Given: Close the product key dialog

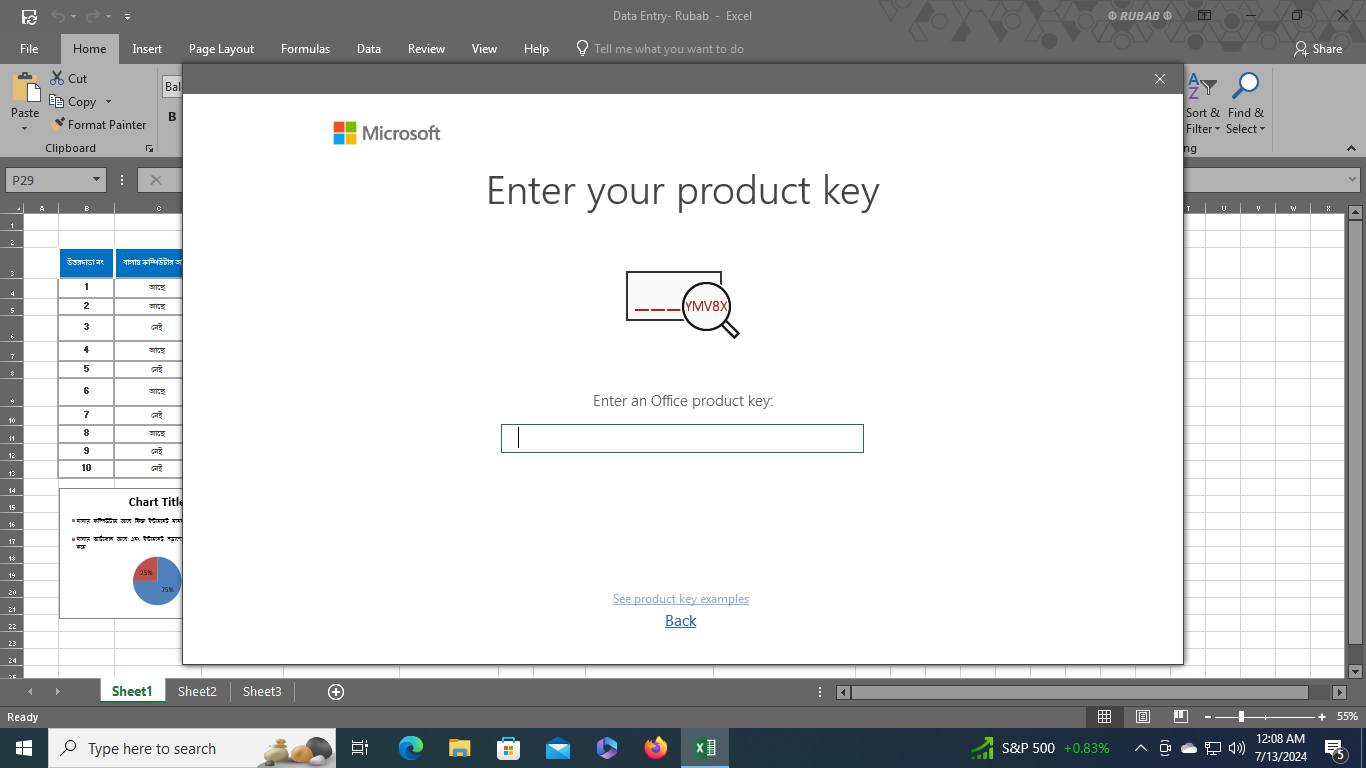Looking at the screenshot, I should [x=1160, y=79].
